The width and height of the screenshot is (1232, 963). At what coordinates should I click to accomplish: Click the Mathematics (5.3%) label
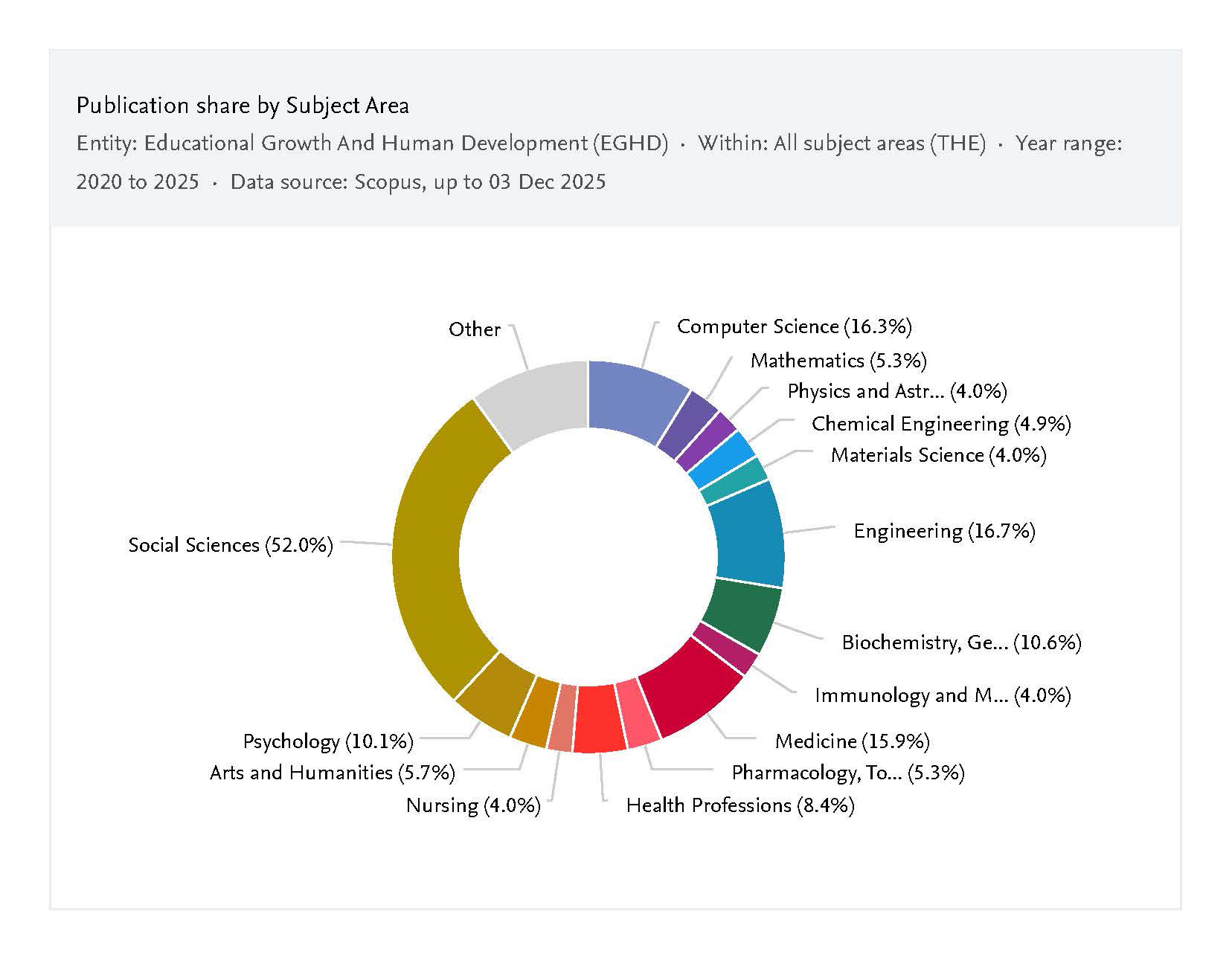point(838,361)
